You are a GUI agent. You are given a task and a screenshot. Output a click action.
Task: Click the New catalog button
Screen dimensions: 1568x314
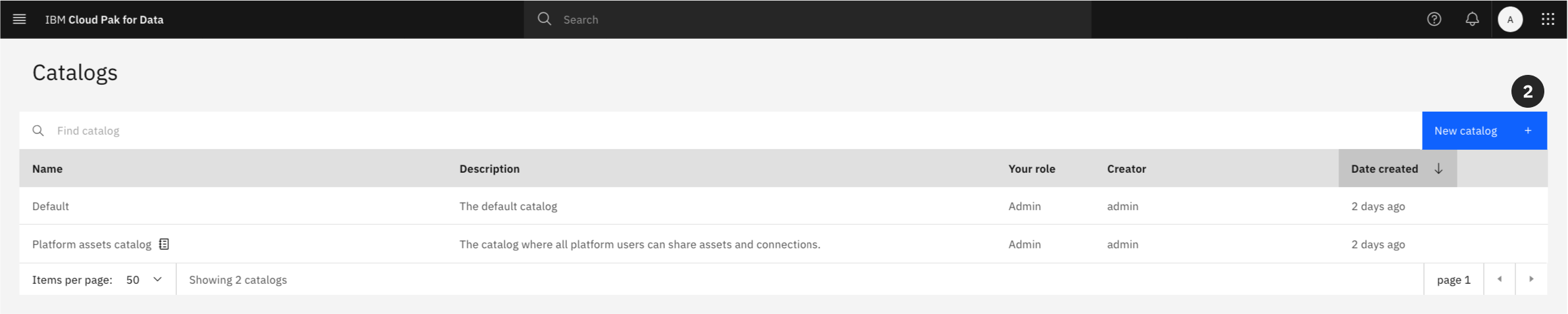pos(1484,131)
